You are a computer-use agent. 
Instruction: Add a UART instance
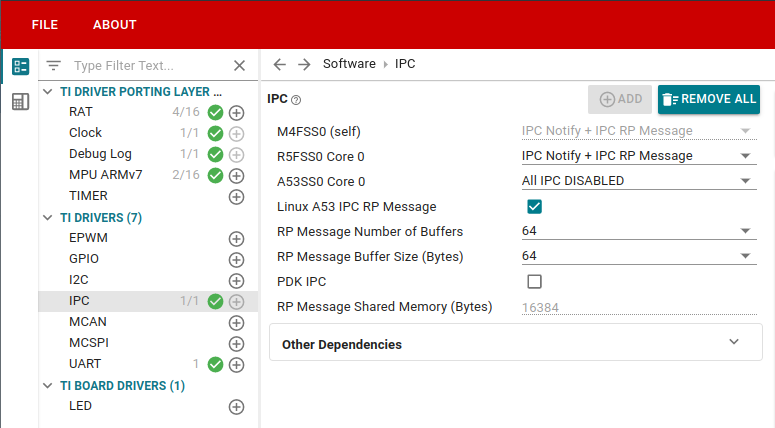[x=236, y=365]
